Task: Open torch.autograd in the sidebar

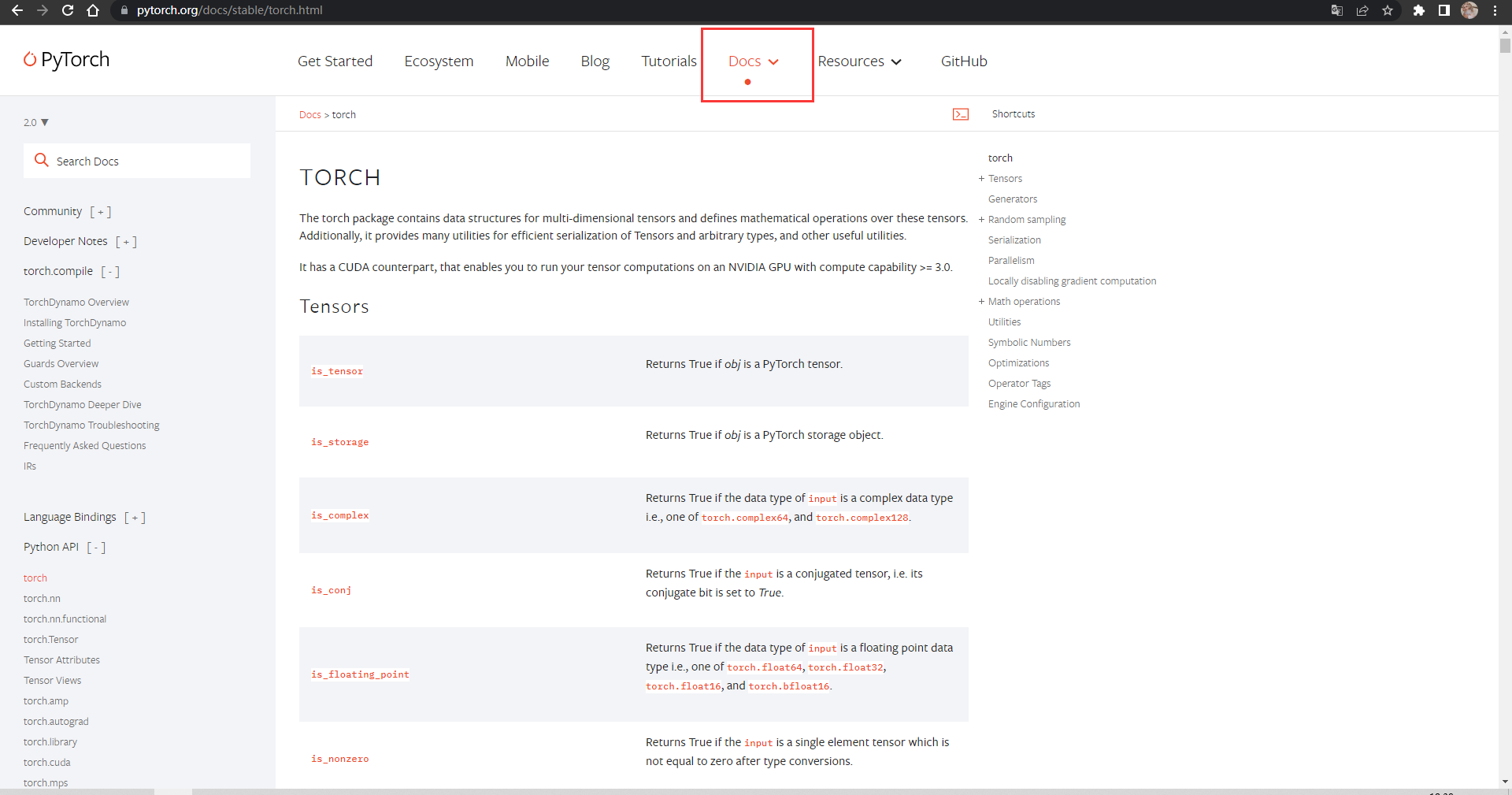Action: coord(56,722)
